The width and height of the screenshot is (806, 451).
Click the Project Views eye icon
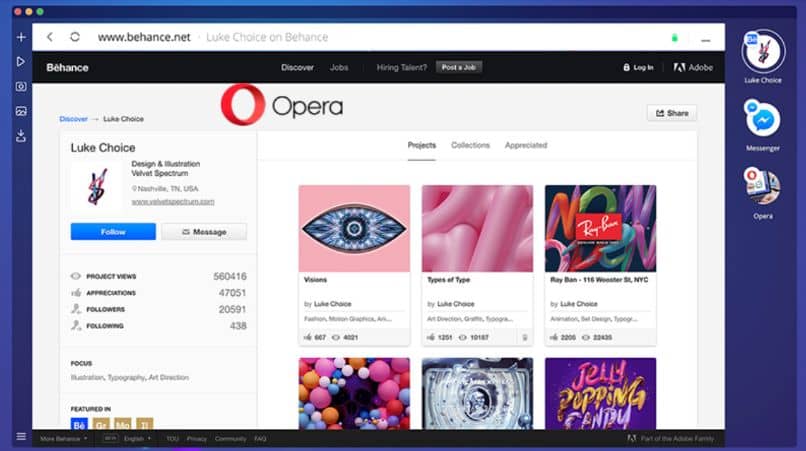coord(76,276)
